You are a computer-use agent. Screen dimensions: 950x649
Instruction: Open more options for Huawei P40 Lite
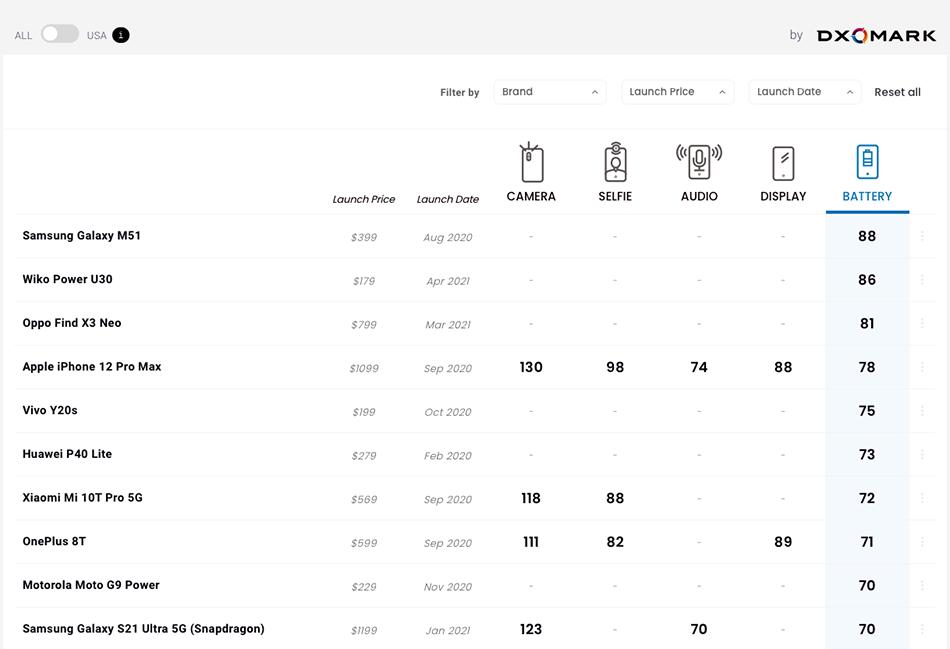pos(922,454)
